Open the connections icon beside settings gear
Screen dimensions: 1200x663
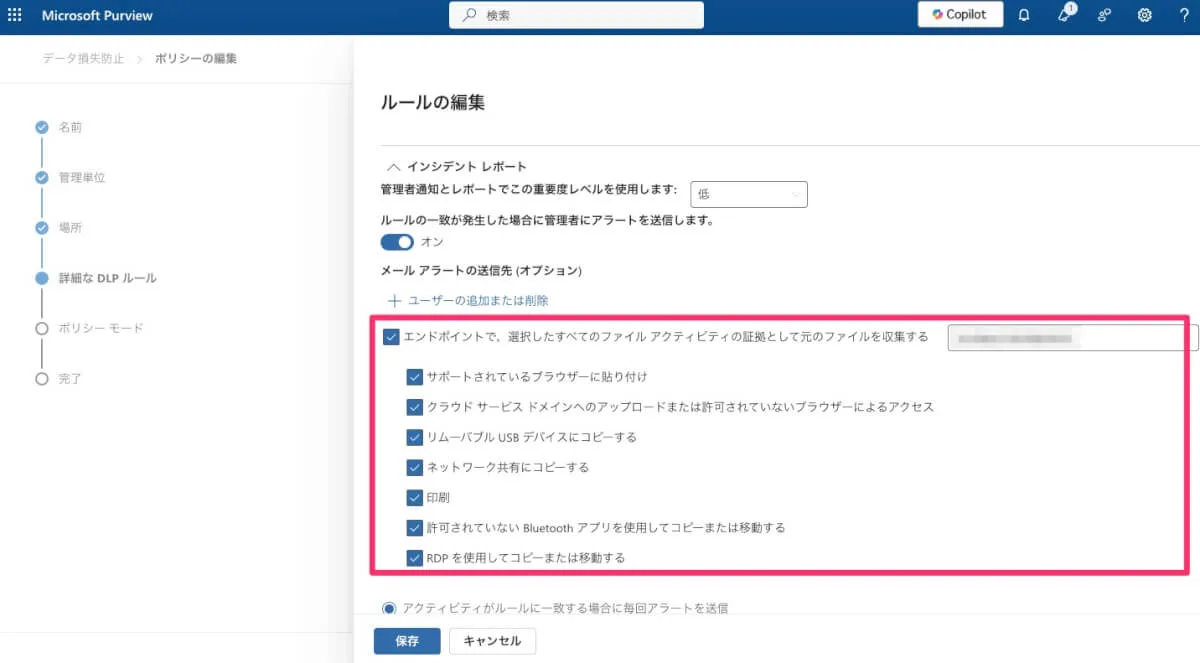coord(1104,15)
